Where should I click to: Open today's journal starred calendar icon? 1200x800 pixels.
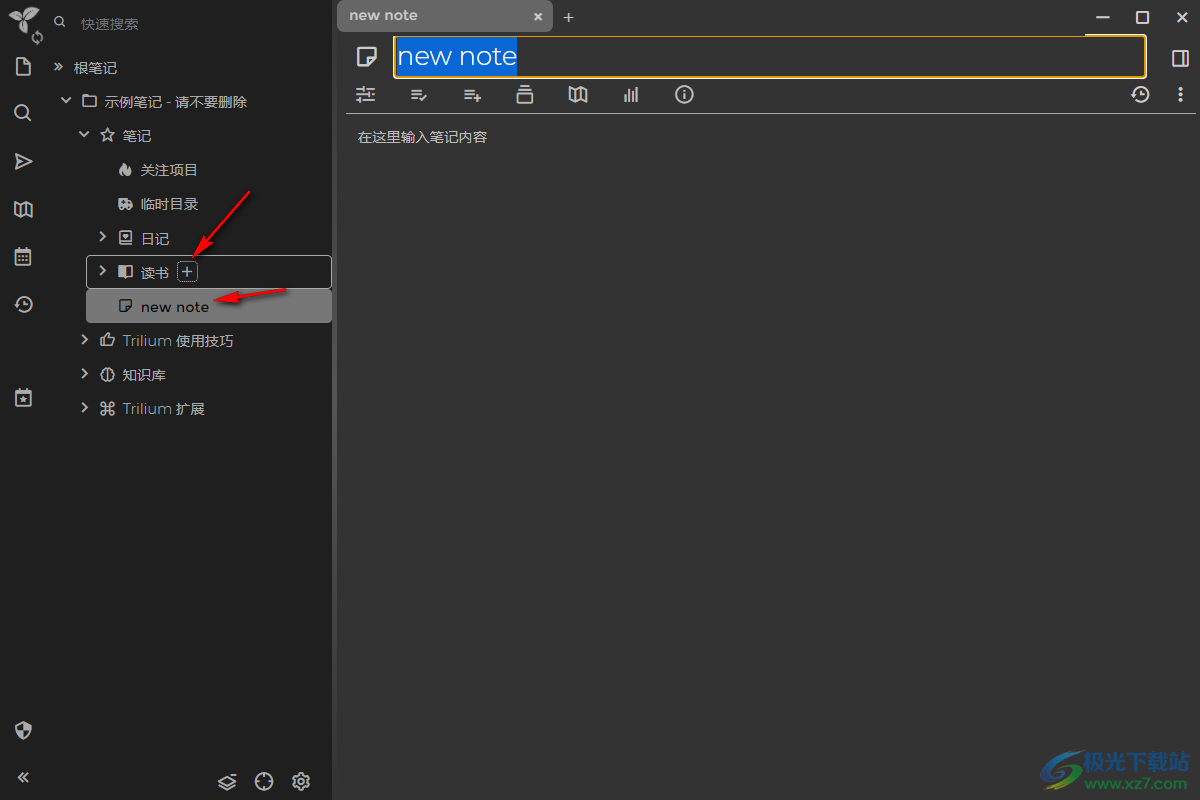(23, 397)
